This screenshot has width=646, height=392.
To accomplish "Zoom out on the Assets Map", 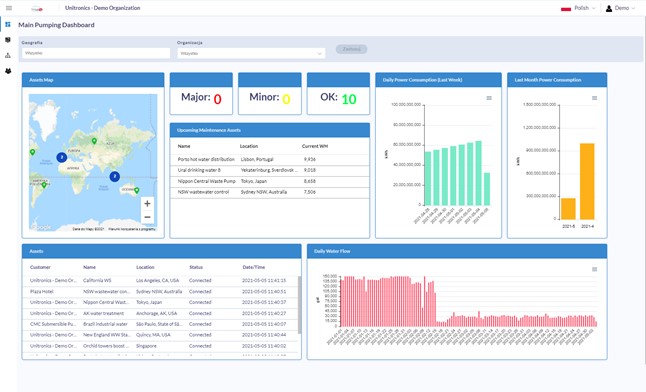I will (147, 217).
